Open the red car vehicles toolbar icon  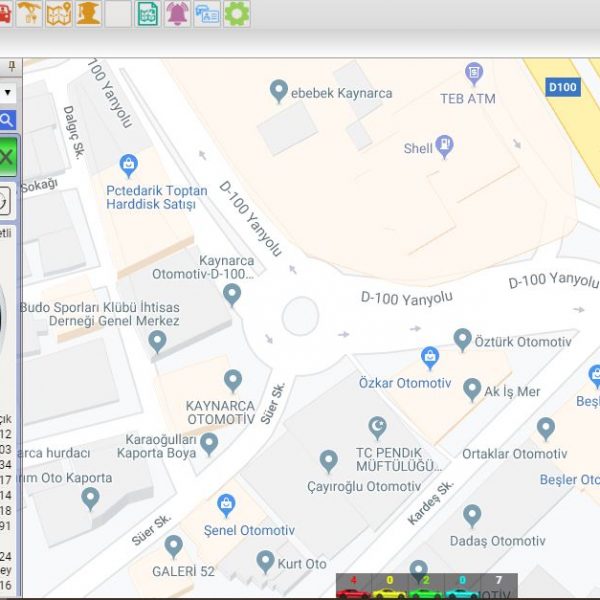[5, 14]
